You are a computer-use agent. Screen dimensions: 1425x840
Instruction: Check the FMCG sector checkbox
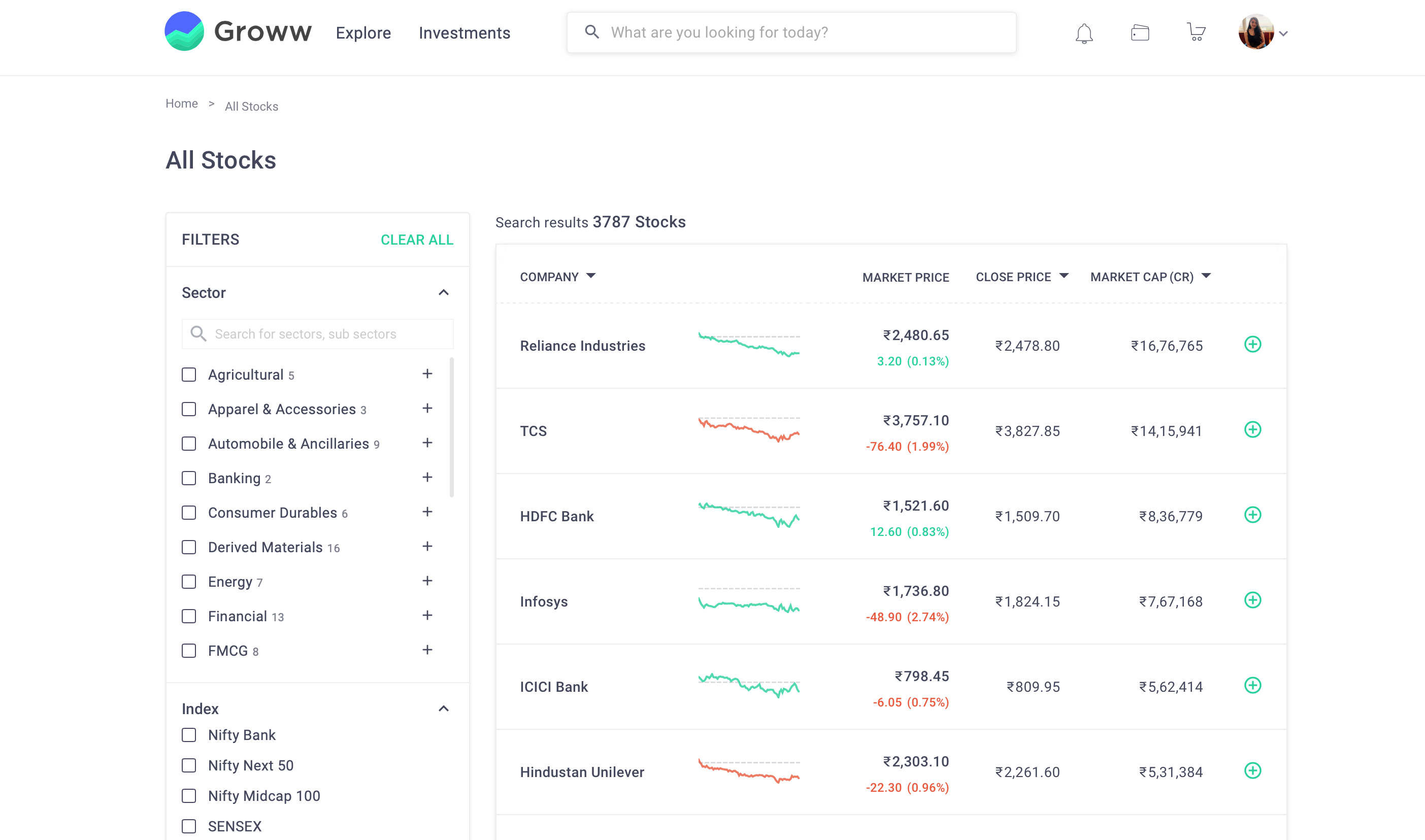click(x=189, y=651)
